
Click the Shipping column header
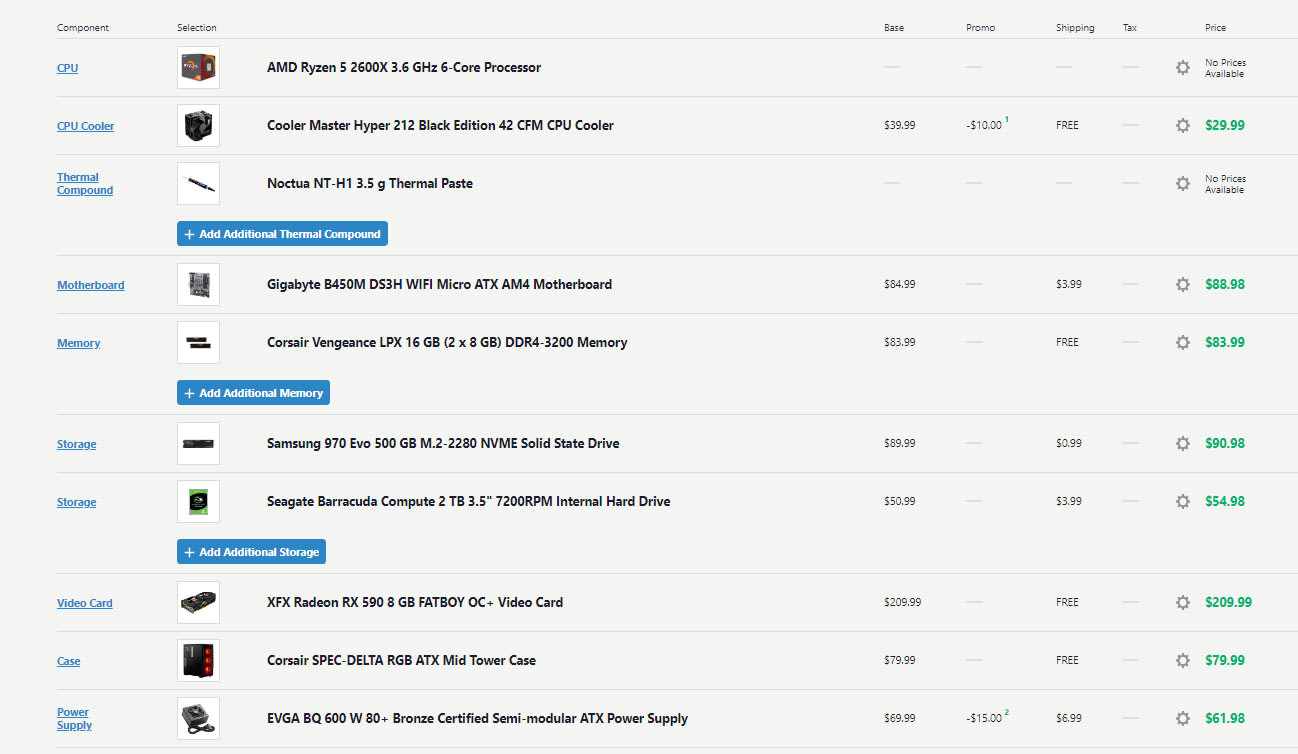tap(1075, 28)
